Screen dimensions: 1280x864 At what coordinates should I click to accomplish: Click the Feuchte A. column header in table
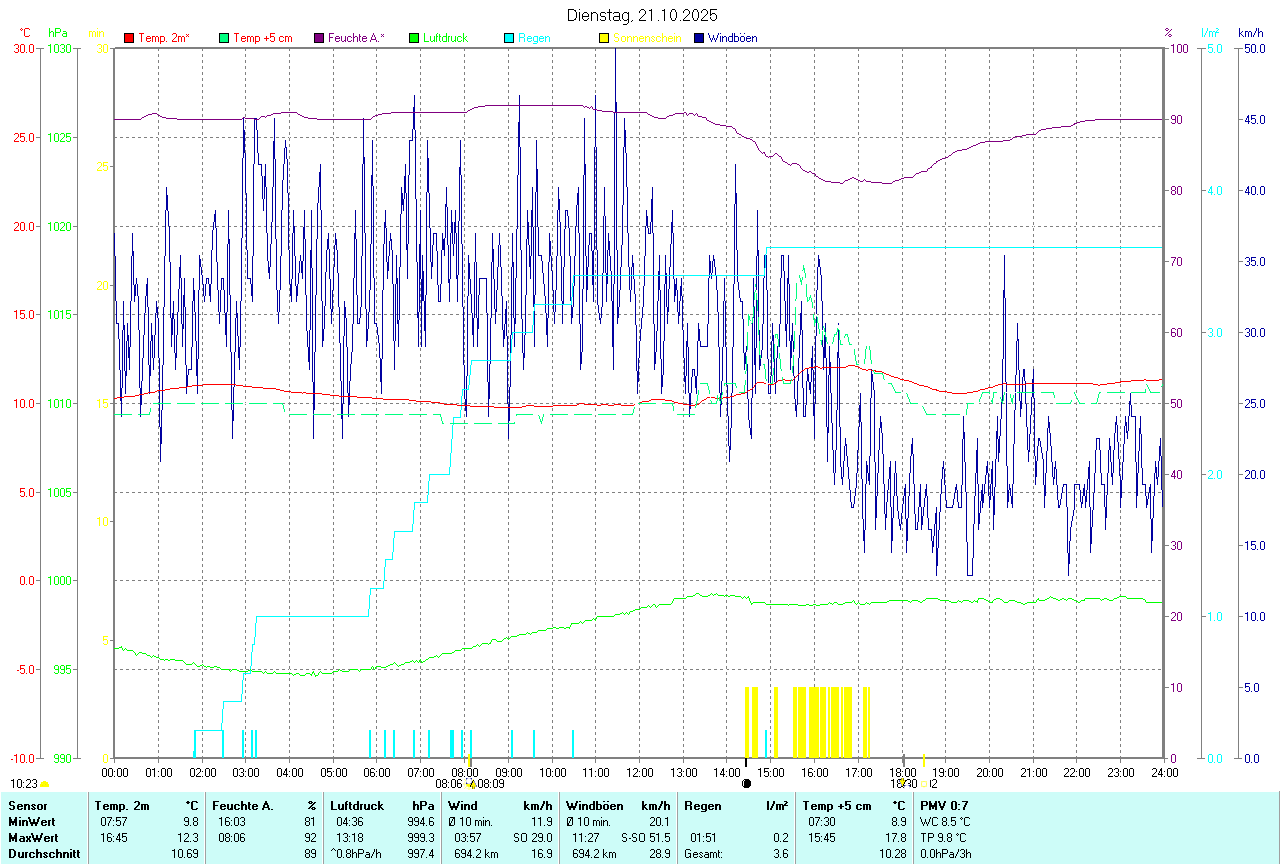(x=242, y=805)
